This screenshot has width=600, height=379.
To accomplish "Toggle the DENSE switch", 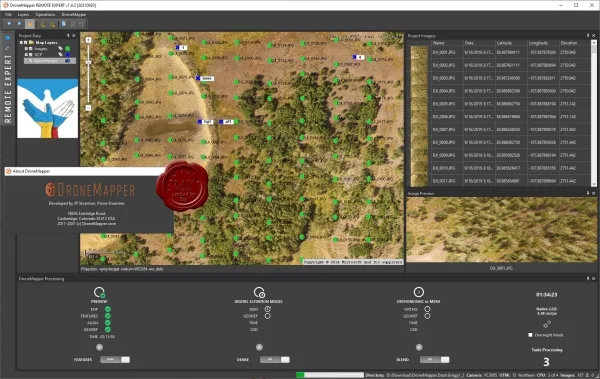I will 275,359.
